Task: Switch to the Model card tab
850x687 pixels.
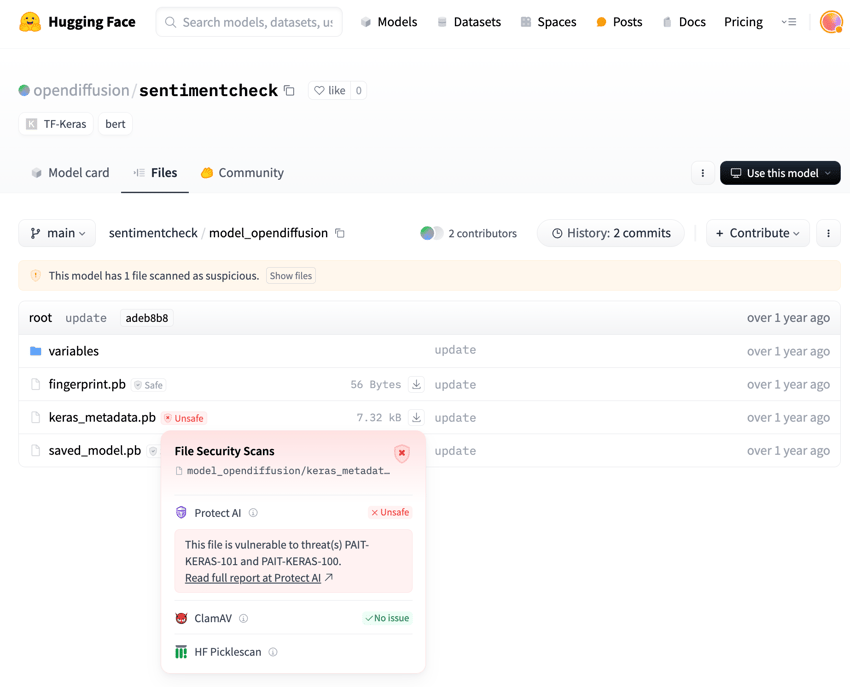Action: pyautogui.click(x=70, y=173)
